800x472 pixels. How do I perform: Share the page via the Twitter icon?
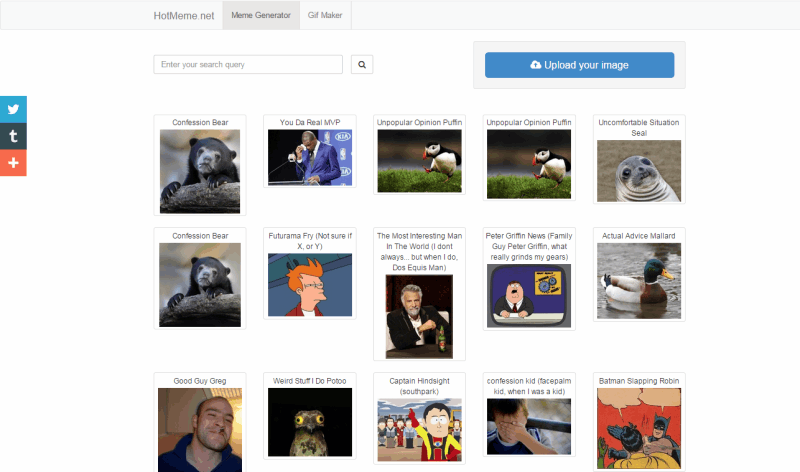coord(13,109)
